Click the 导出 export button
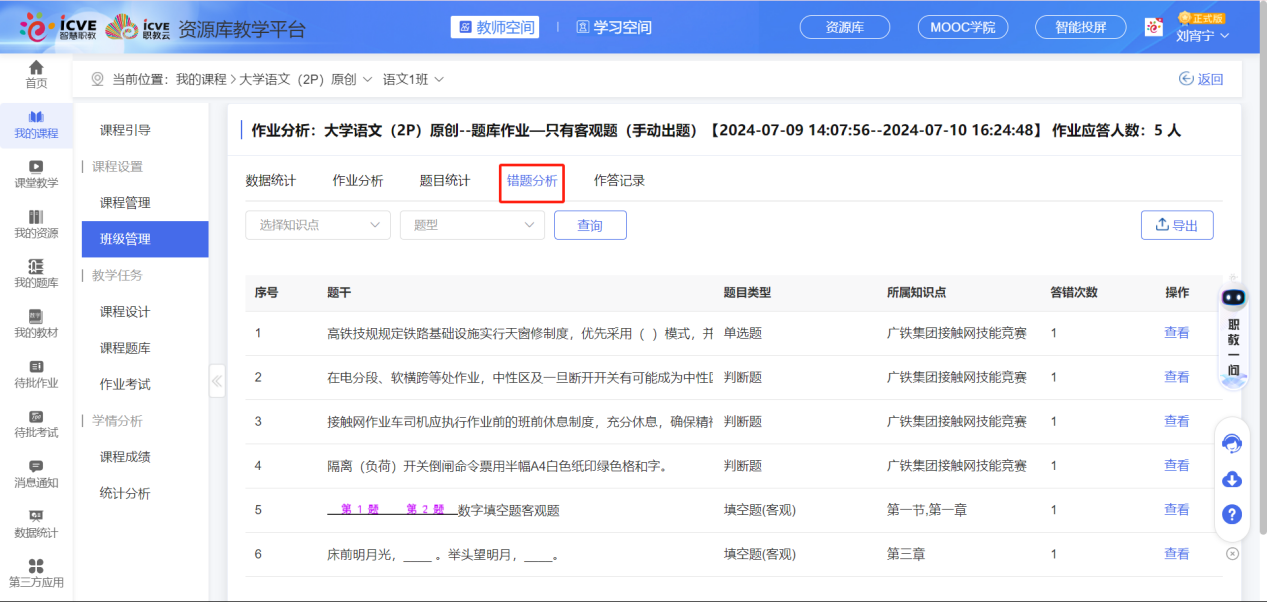The image size is (1267, 602). click(1177, 225)
